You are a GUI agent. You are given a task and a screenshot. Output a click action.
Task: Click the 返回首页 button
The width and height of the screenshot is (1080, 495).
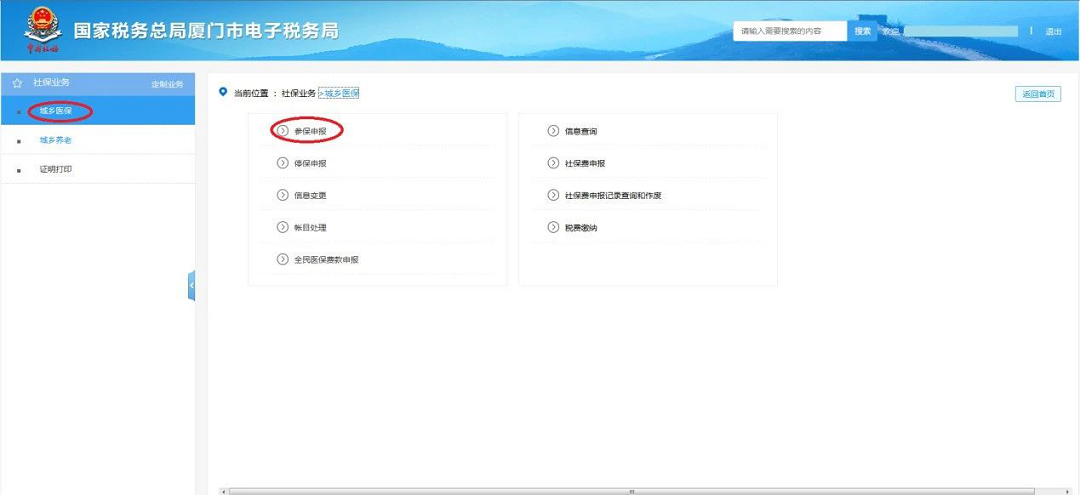(x=1038, y=94)
